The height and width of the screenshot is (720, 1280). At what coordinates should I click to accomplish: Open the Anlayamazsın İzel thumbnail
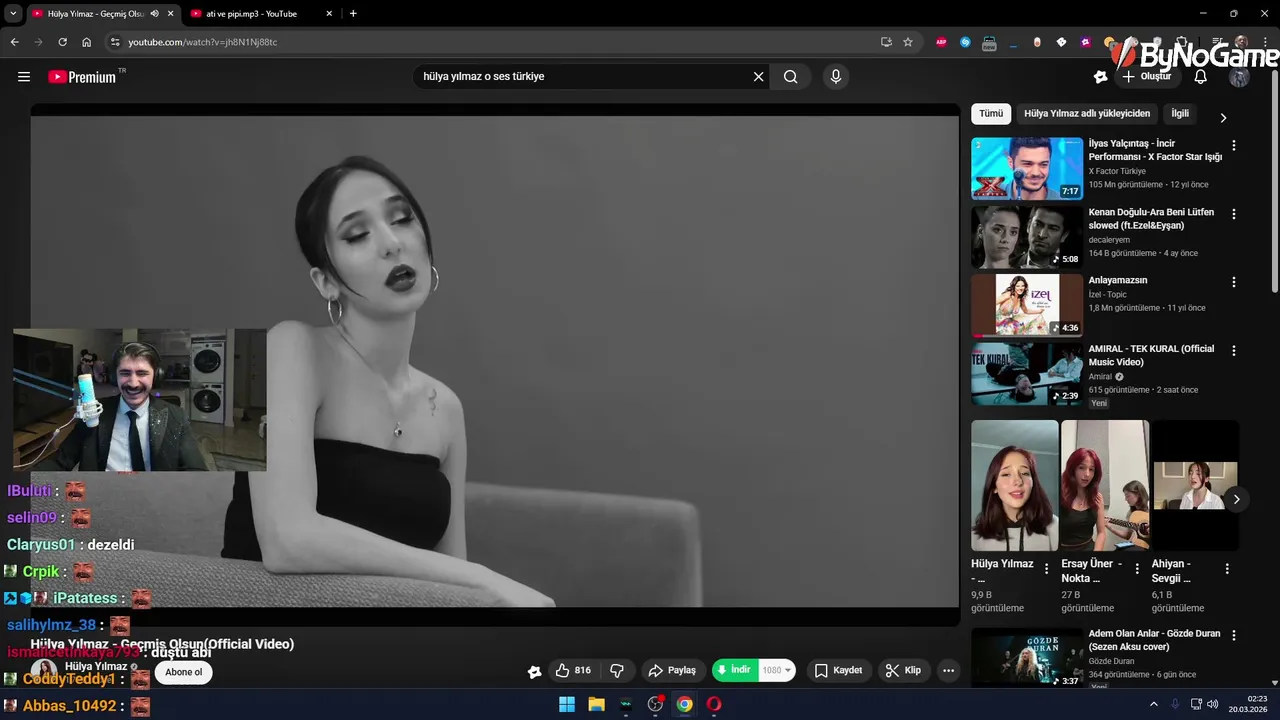[x=1027, y=305]
